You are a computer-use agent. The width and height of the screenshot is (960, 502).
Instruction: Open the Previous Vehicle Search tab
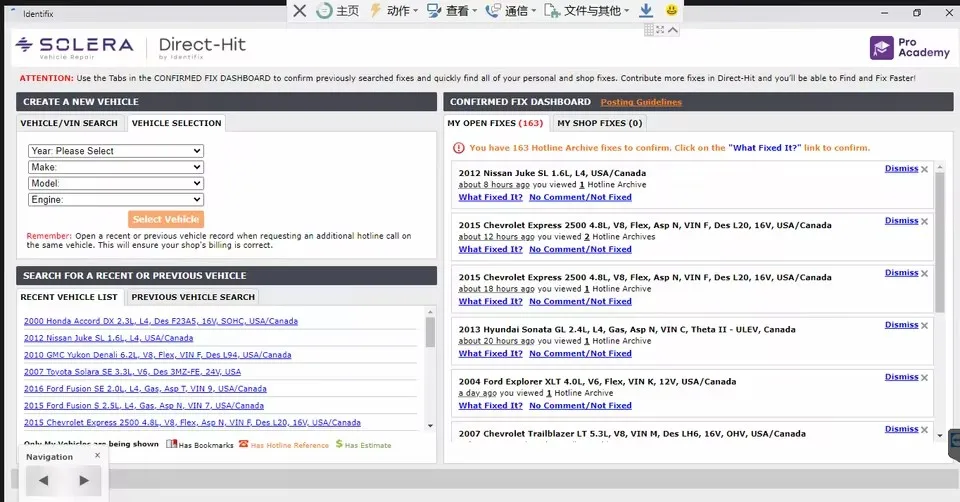click(x=193, y=297)
